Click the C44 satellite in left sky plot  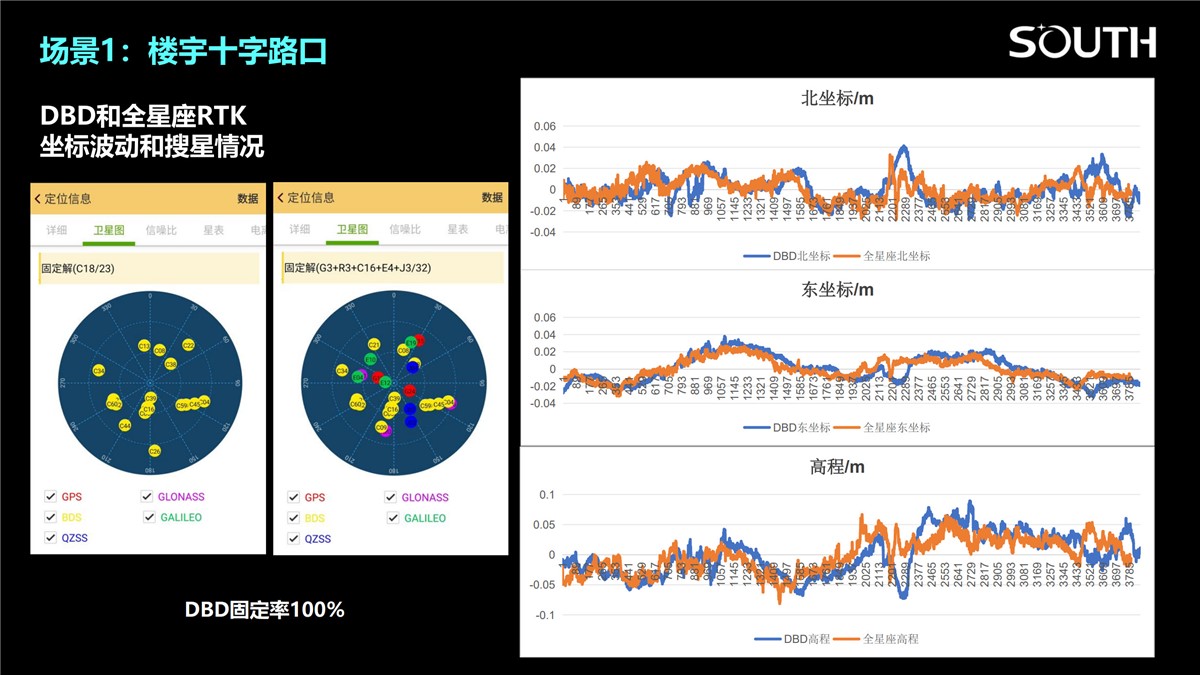125,425
